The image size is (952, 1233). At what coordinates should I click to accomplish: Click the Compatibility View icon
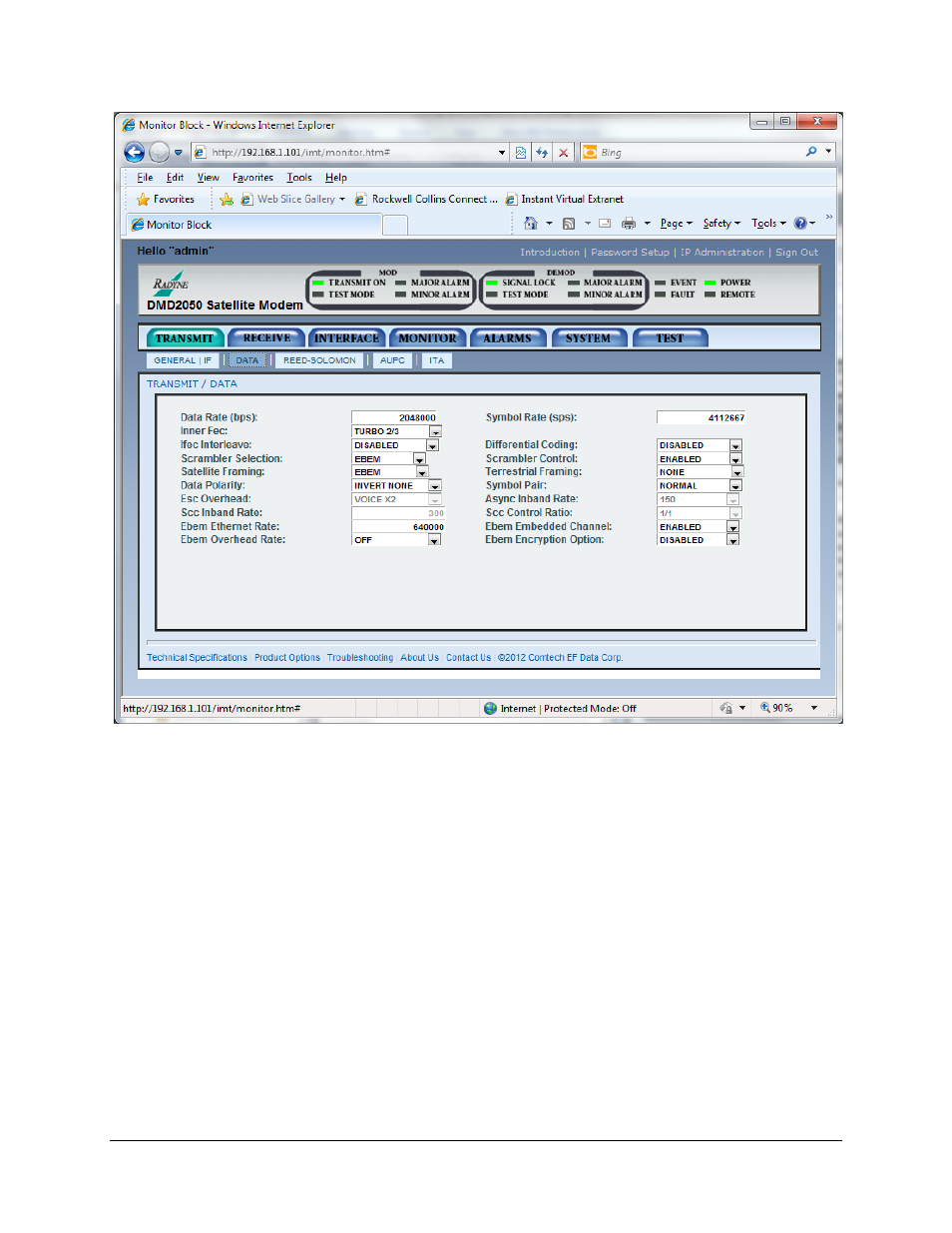pos(521,153)
